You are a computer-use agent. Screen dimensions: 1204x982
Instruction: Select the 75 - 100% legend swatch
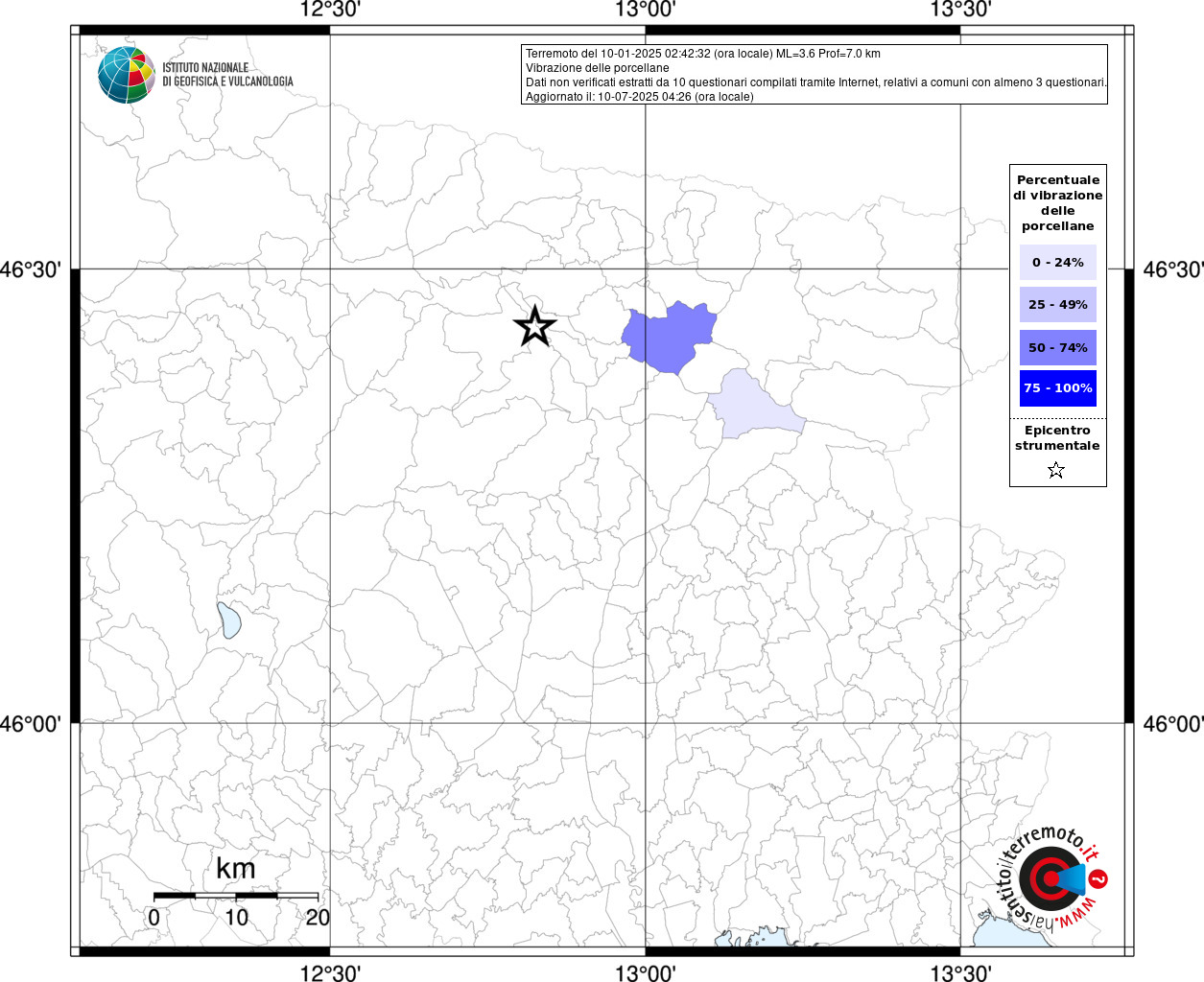pyautogui.click(x=1057, y=388)
